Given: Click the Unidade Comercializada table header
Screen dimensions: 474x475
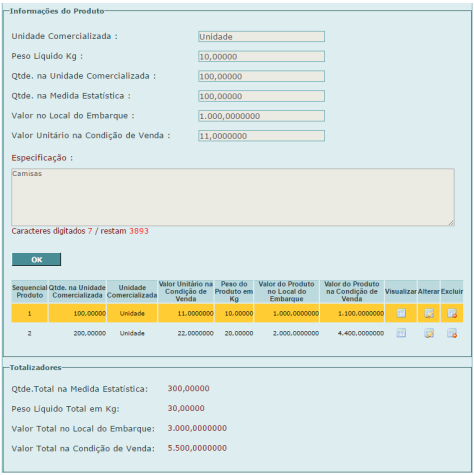Looking at the screenshot, I should click(132, 291).
